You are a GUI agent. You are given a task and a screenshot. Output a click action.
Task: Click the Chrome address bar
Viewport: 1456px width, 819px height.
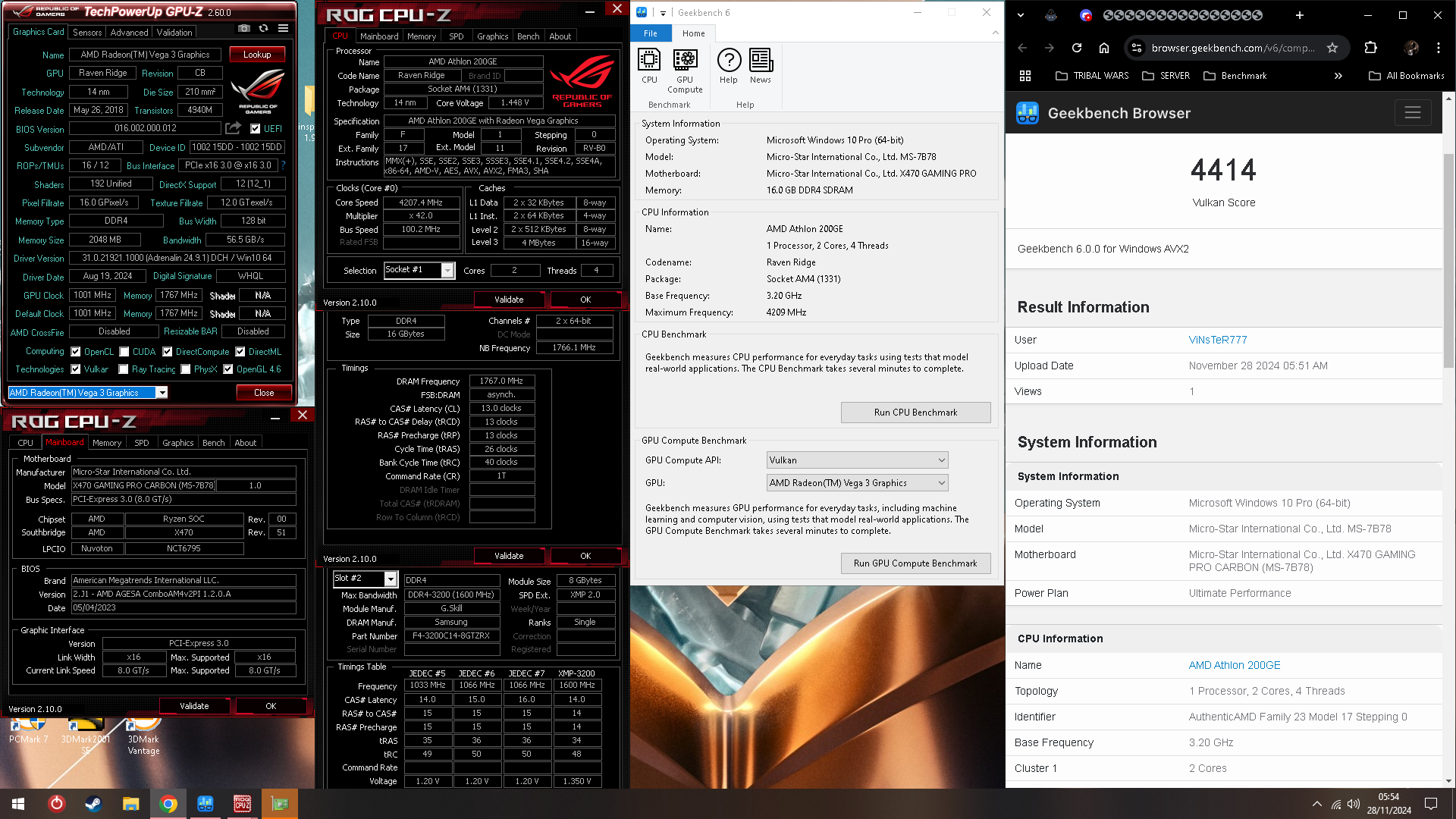tap(1232, 48)
